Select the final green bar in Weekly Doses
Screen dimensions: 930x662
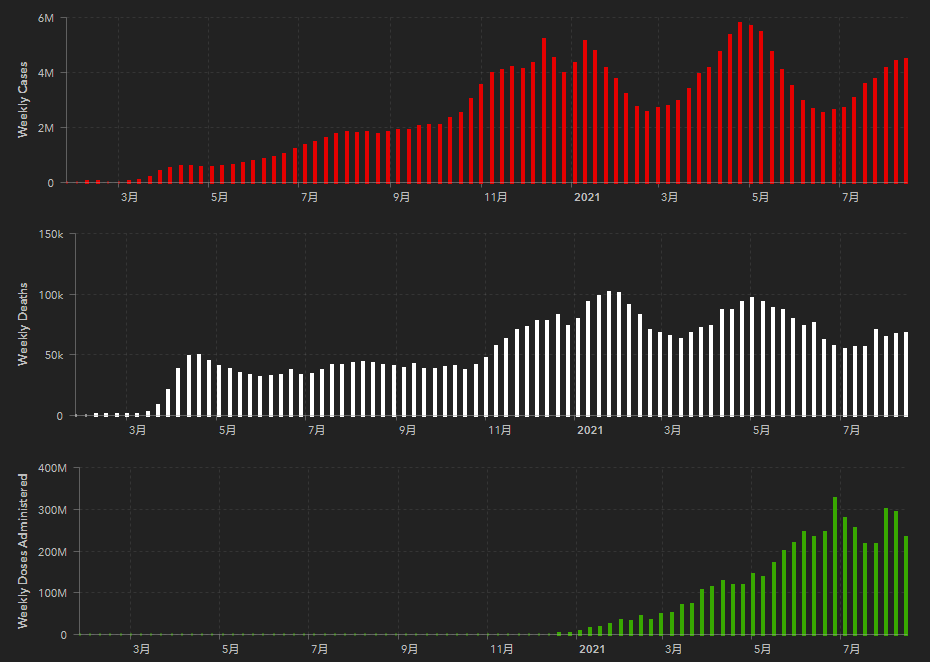[x=906, y=585]
